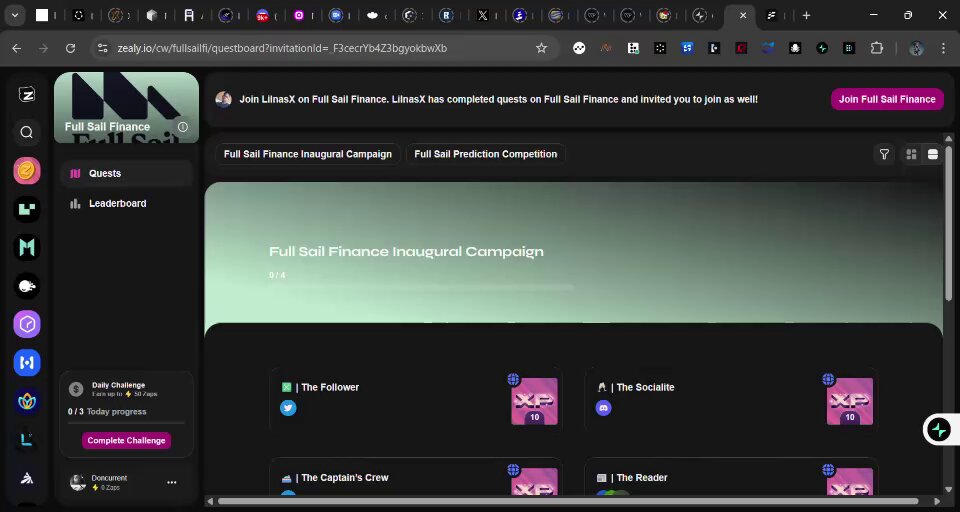Click the Complete Challenge button

click(x=126, y=440)
